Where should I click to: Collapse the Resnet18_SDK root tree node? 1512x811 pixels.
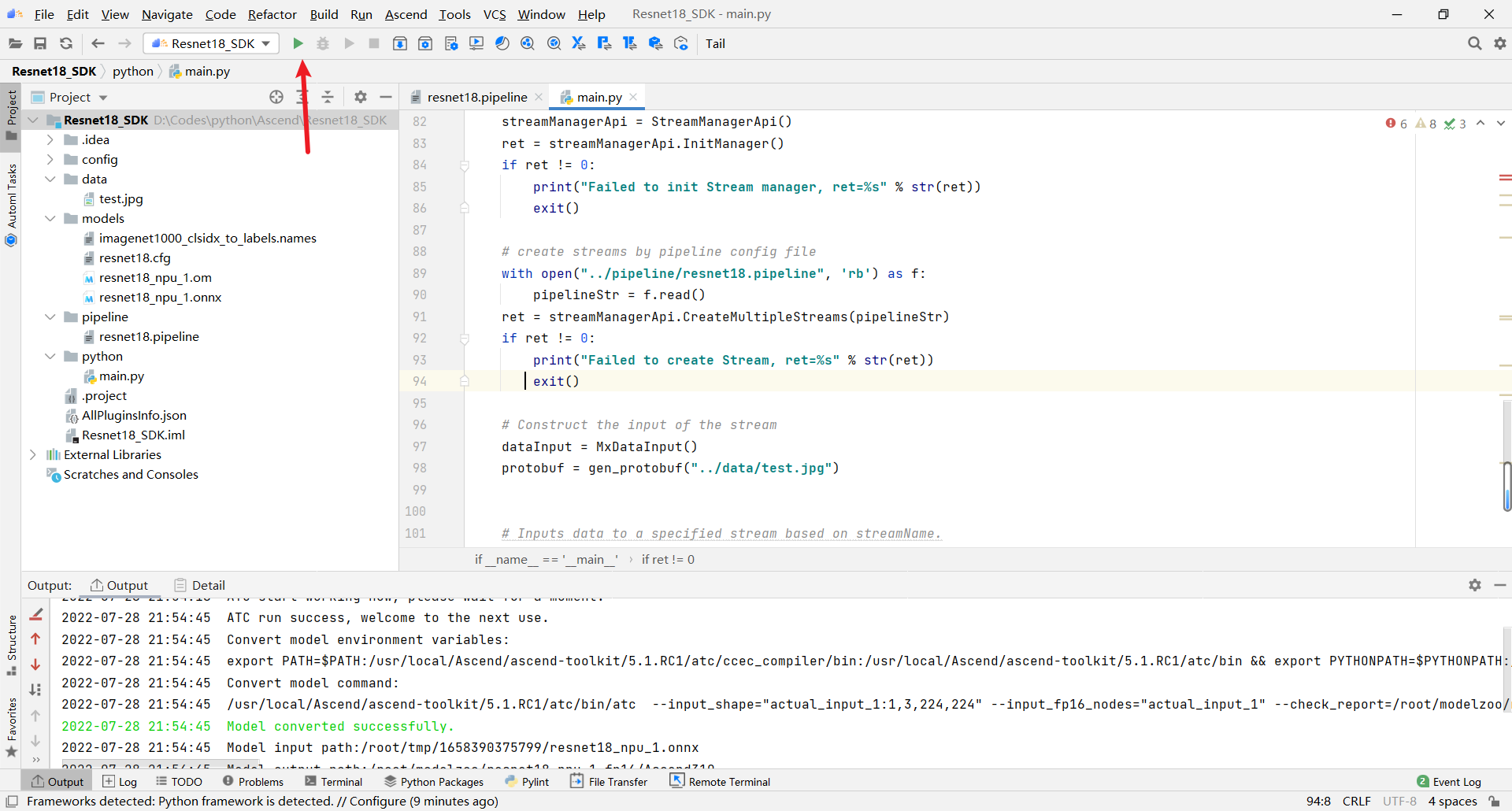(x=33, y=120)
